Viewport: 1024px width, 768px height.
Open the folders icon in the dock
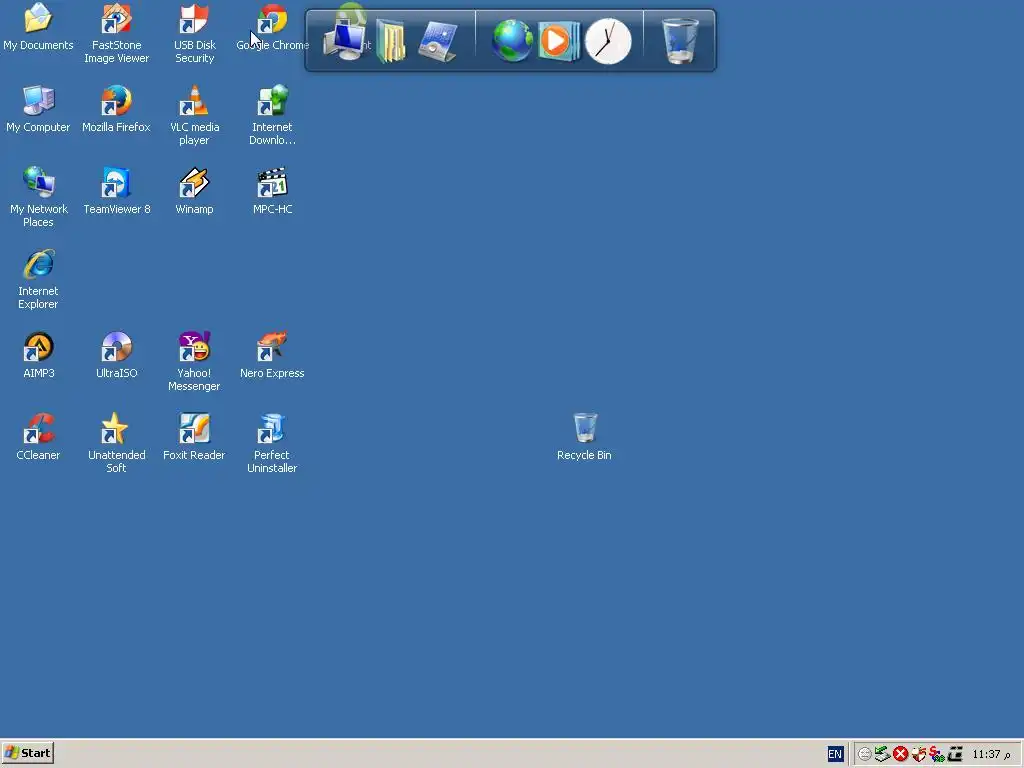click(x=391, y=41)
